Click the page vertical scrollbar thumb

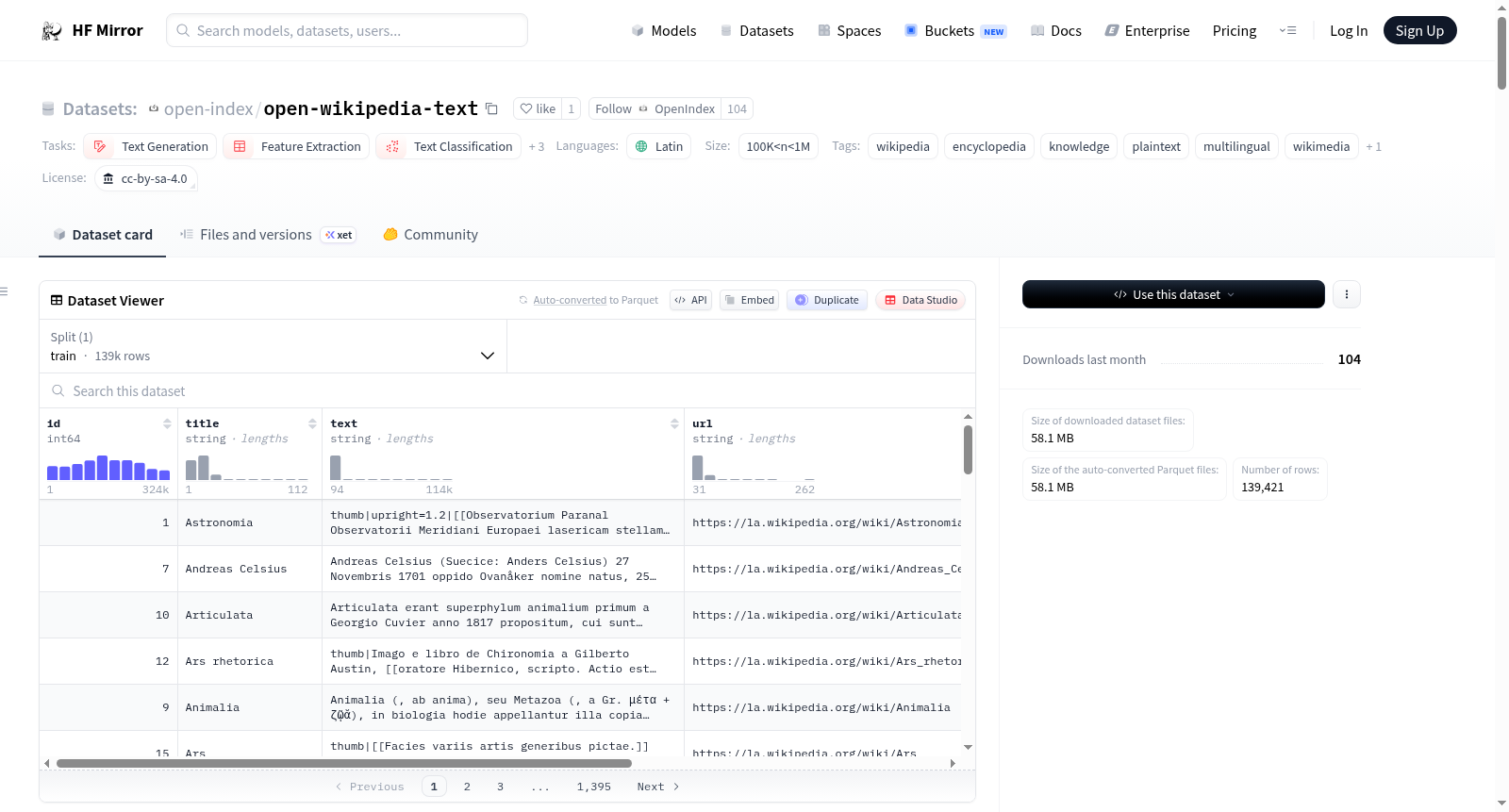pos(1501,54)
